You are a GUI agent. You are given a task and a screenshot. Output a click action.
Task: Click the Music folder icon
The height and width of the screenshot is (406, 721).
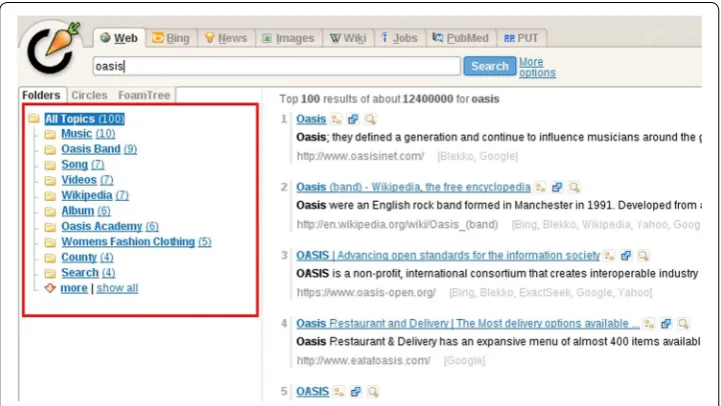(50, 134)
